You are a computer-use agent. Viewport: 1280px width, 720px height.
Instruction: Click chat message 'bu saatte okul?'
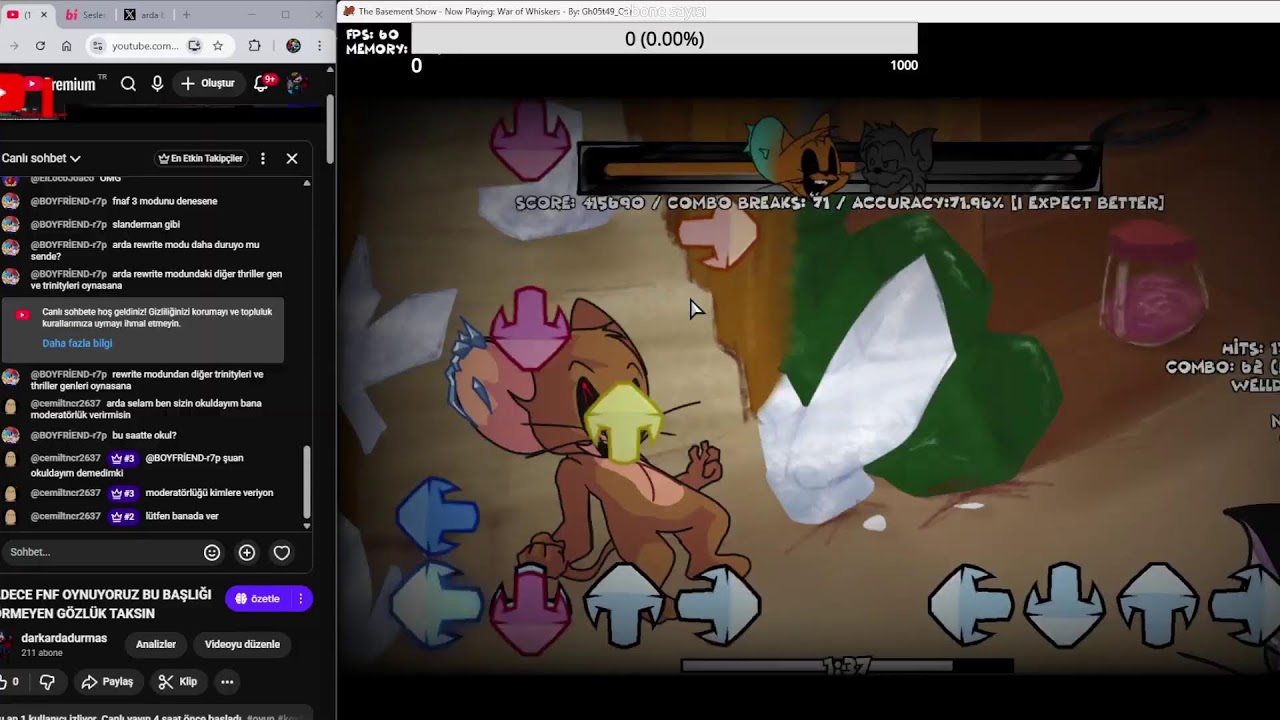[x=144, y=435]
